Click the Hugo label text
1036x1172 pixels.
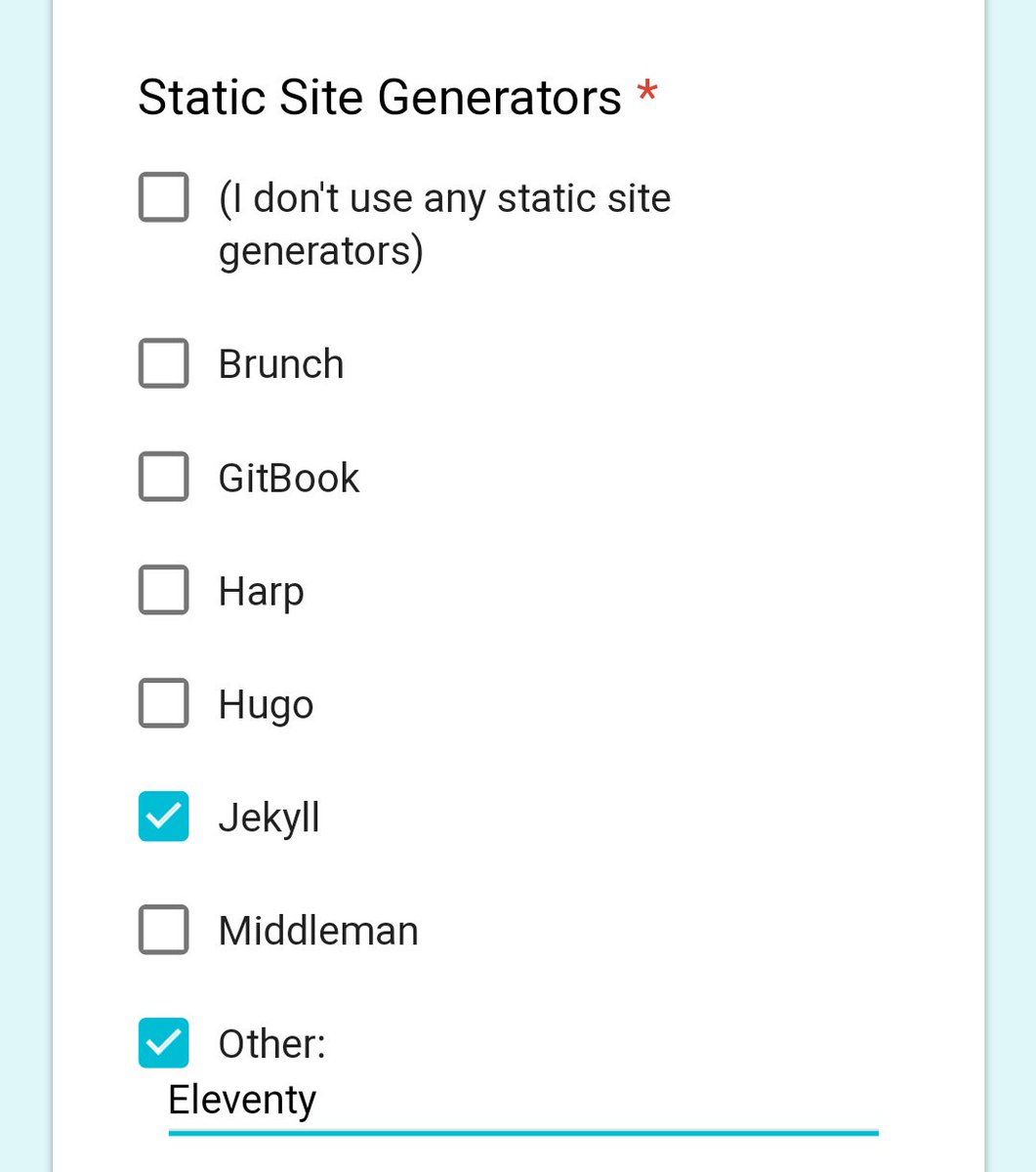click(x=266, y=706)
